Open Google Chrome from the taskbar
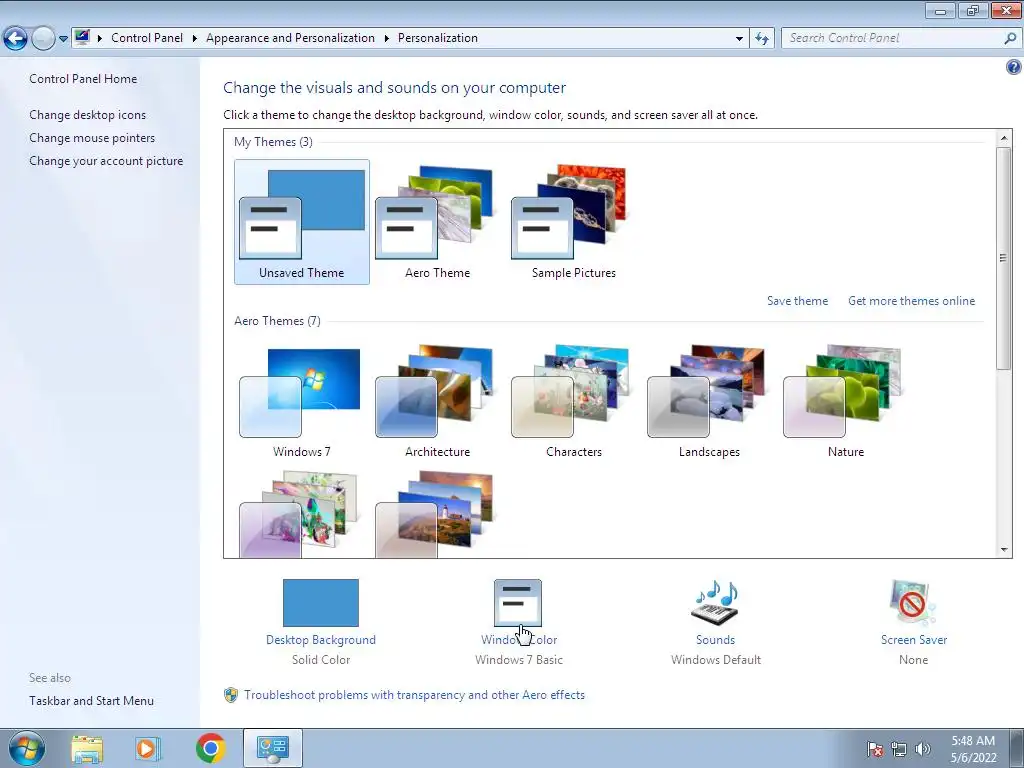Screen dimensions: 1024x768 coord(210,748)
